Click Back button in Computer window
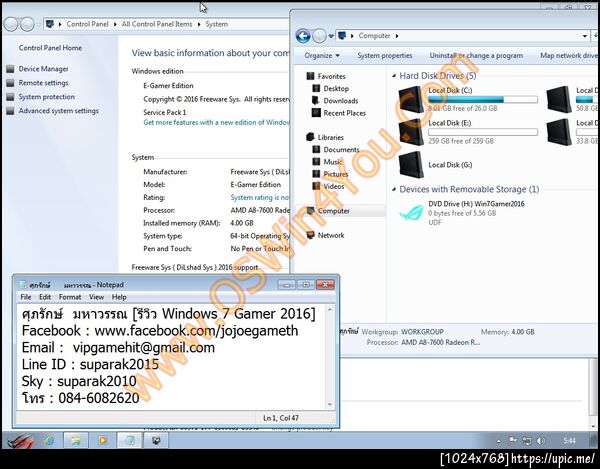Image resolution: width=600 pixels, height=469 pixels. click(303, 36)
